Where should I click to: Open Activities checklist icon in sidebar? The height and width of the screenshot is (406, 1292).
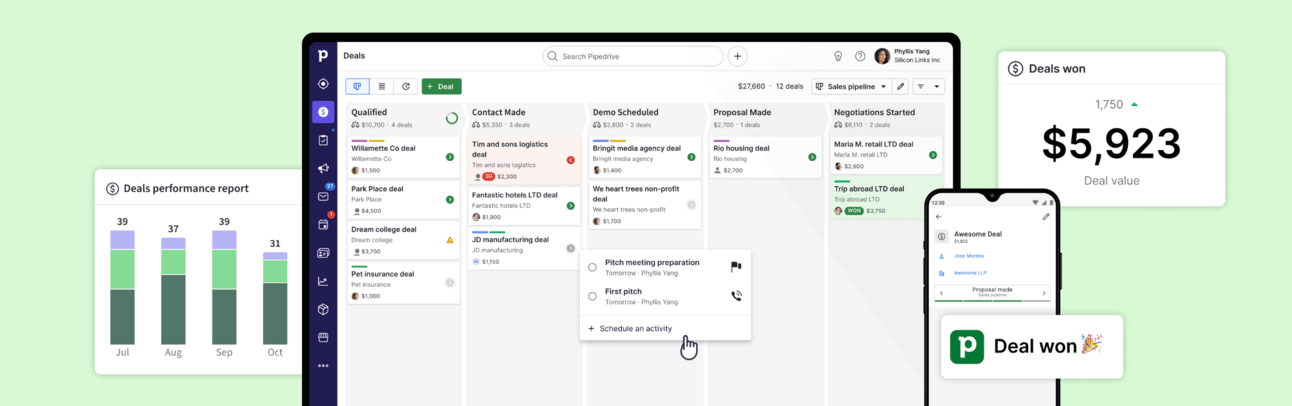(x=323, y=141)
